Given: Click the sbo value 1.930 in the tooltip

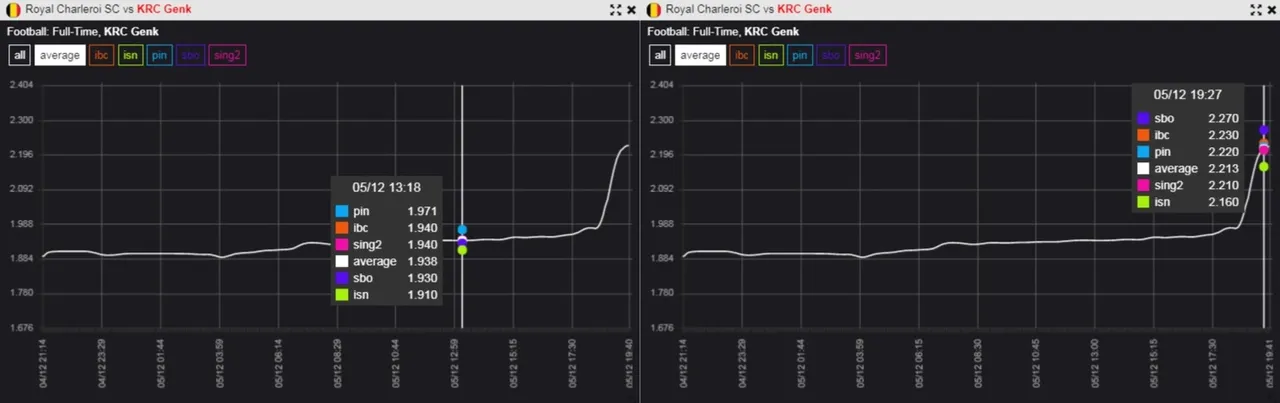Looking at the screenshot, I should coord(422,278).
